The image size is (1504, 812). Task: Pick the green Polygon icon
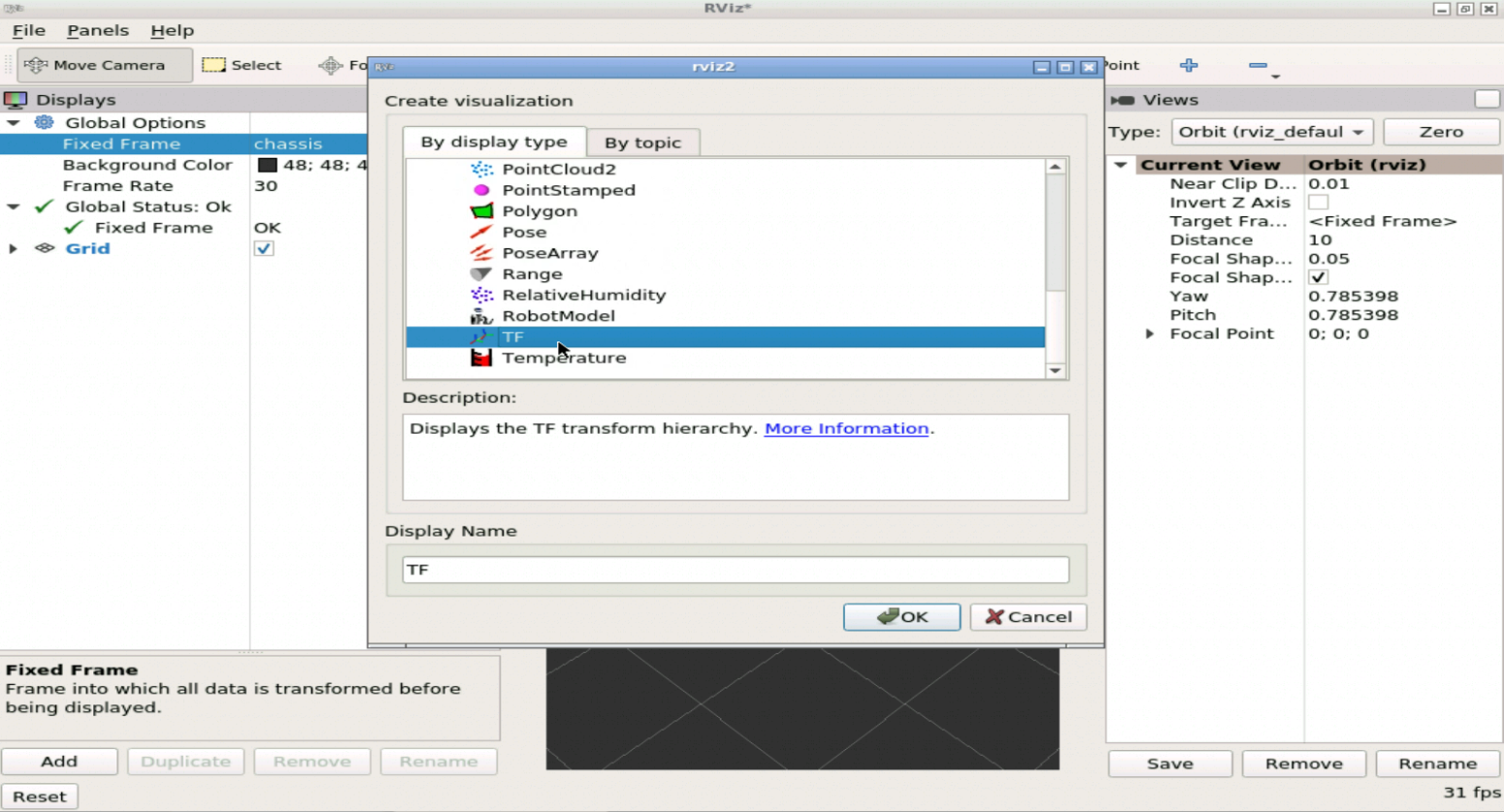(481, 211)
